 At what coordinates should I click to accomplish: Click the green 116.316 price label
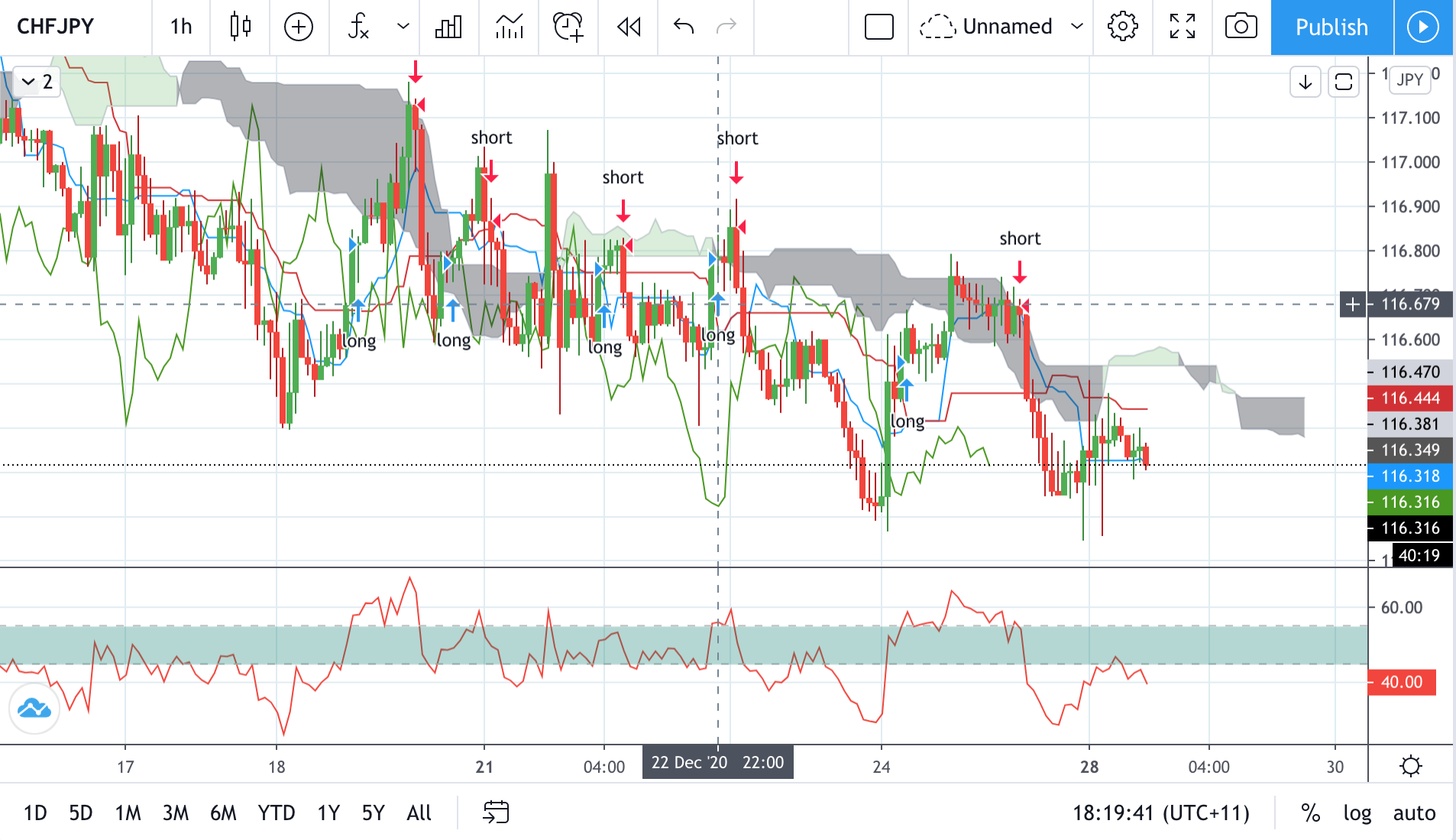click(1410, 502)
